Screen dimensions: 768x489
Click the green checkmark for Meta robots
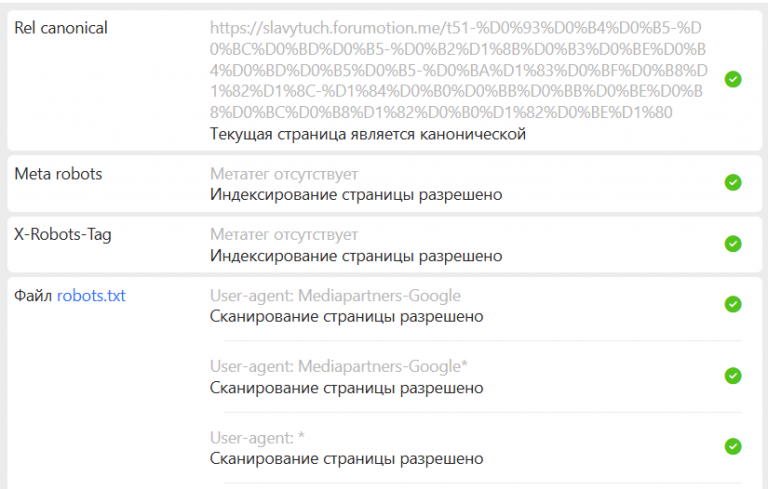tap(733, 182)
